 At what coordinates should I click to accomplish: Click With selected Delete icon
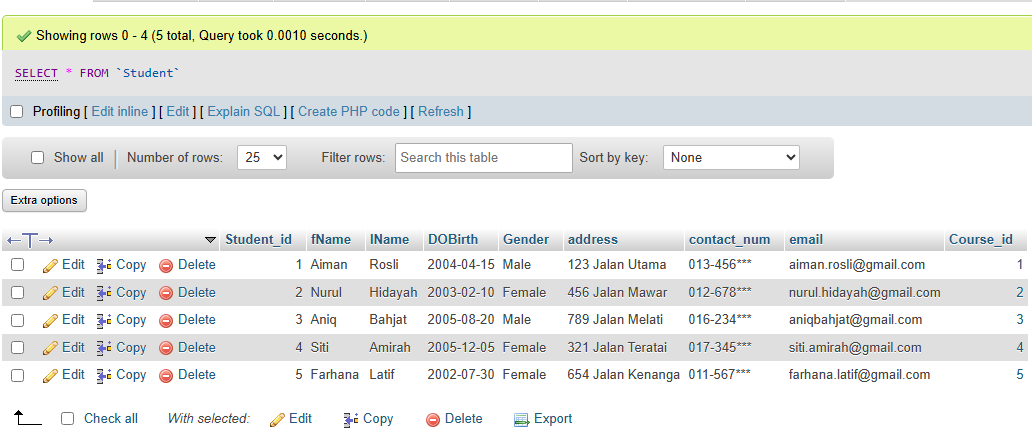pyautogui.click(x=432, y=419)
